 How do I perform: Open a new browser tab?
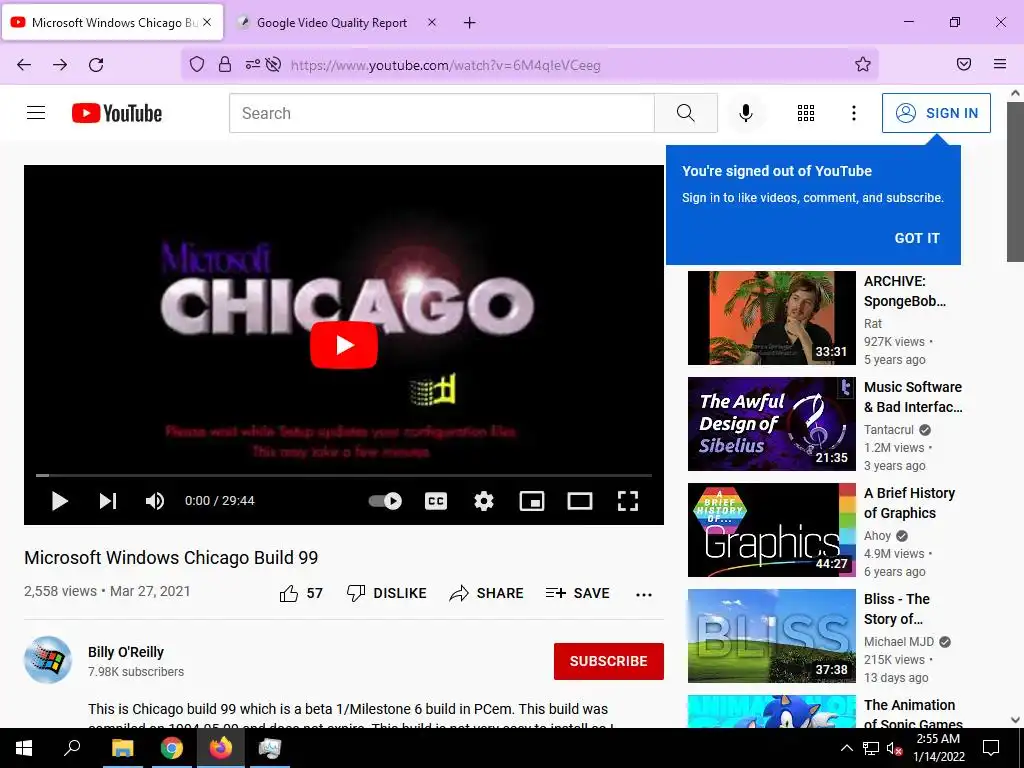[x=470, y=23]
